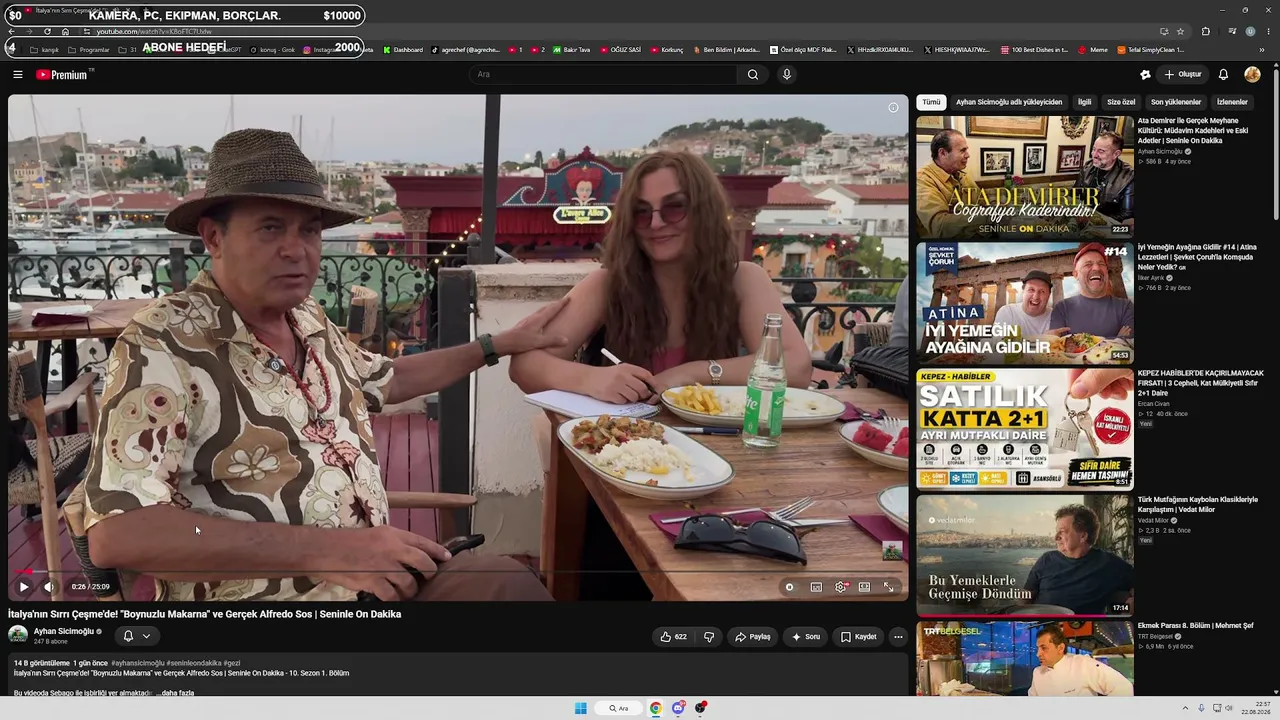1280x720 pixels.
Task: Click the search magnifier button
Action: [753, 74]
